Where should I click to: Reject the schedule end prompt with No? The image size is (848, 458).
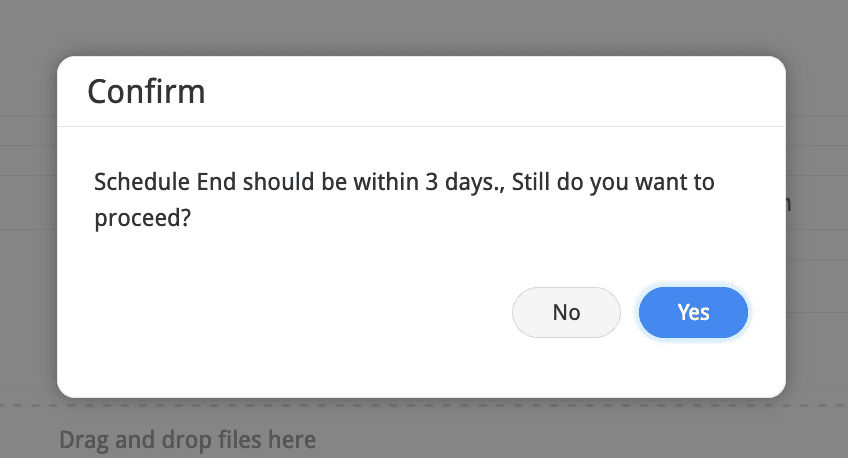click(x=566, y=312)
